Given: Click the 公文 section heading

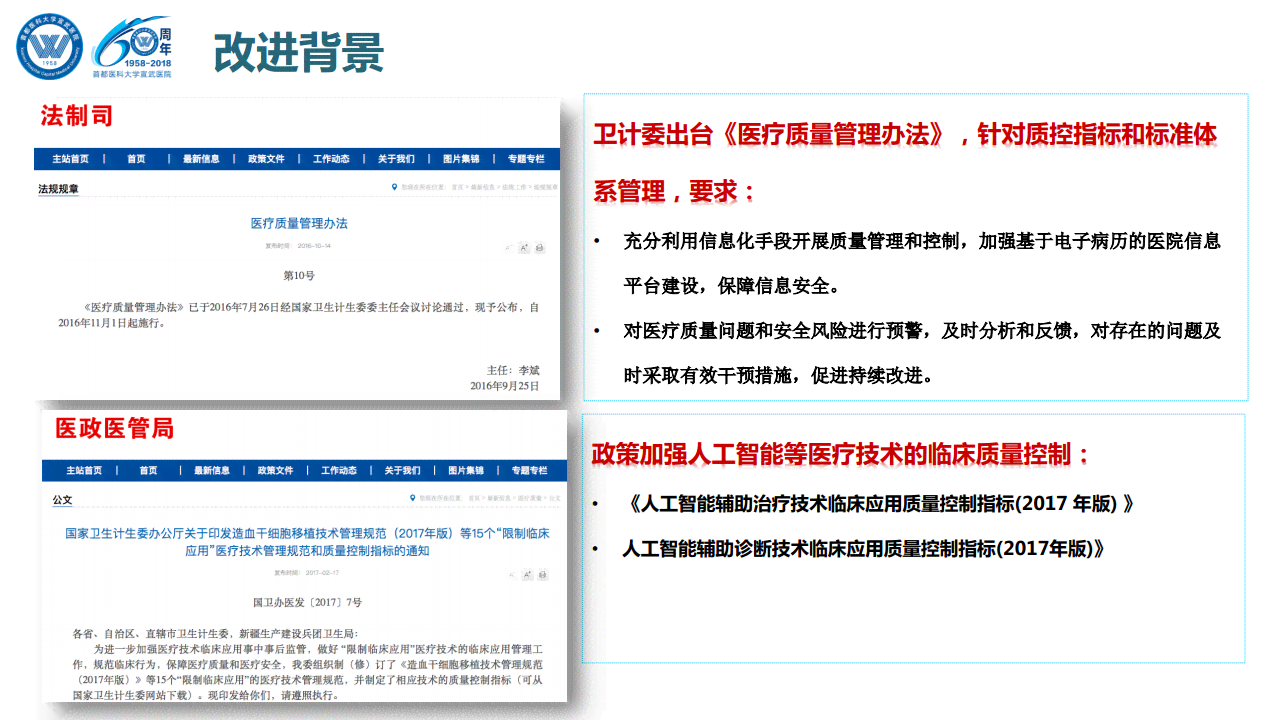Looking at the screenshot, I should tap(62, 499).
